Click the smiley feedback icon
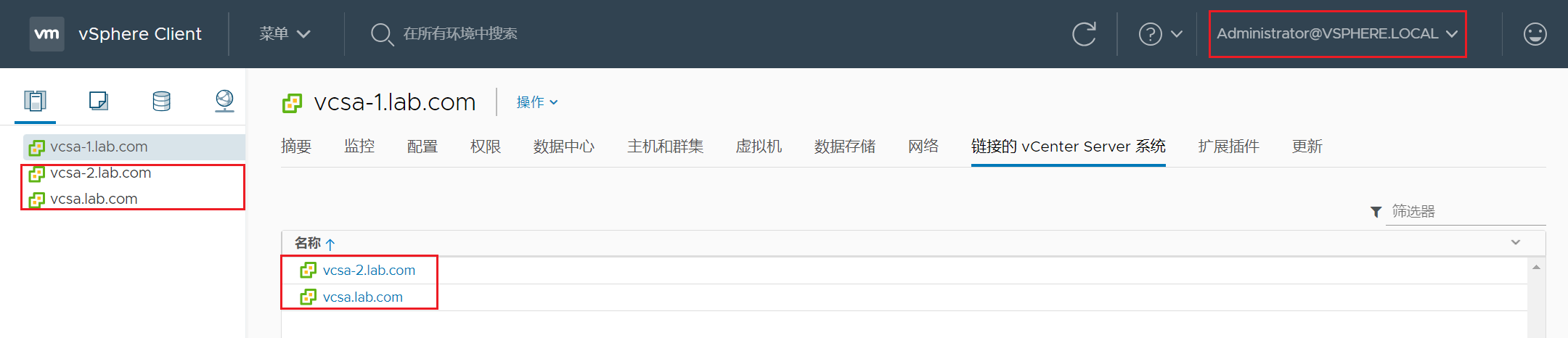1568x338 pixels. 1535,34
